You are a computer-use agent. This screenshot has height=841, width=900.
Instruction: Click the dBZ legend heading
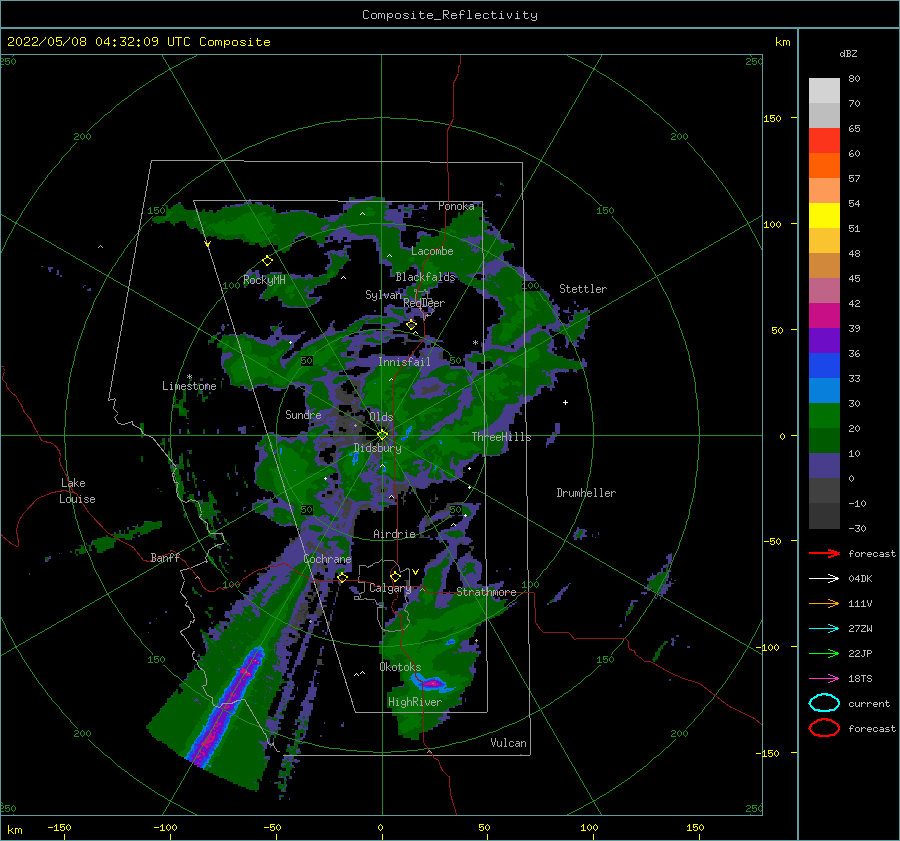click(848, 53)
